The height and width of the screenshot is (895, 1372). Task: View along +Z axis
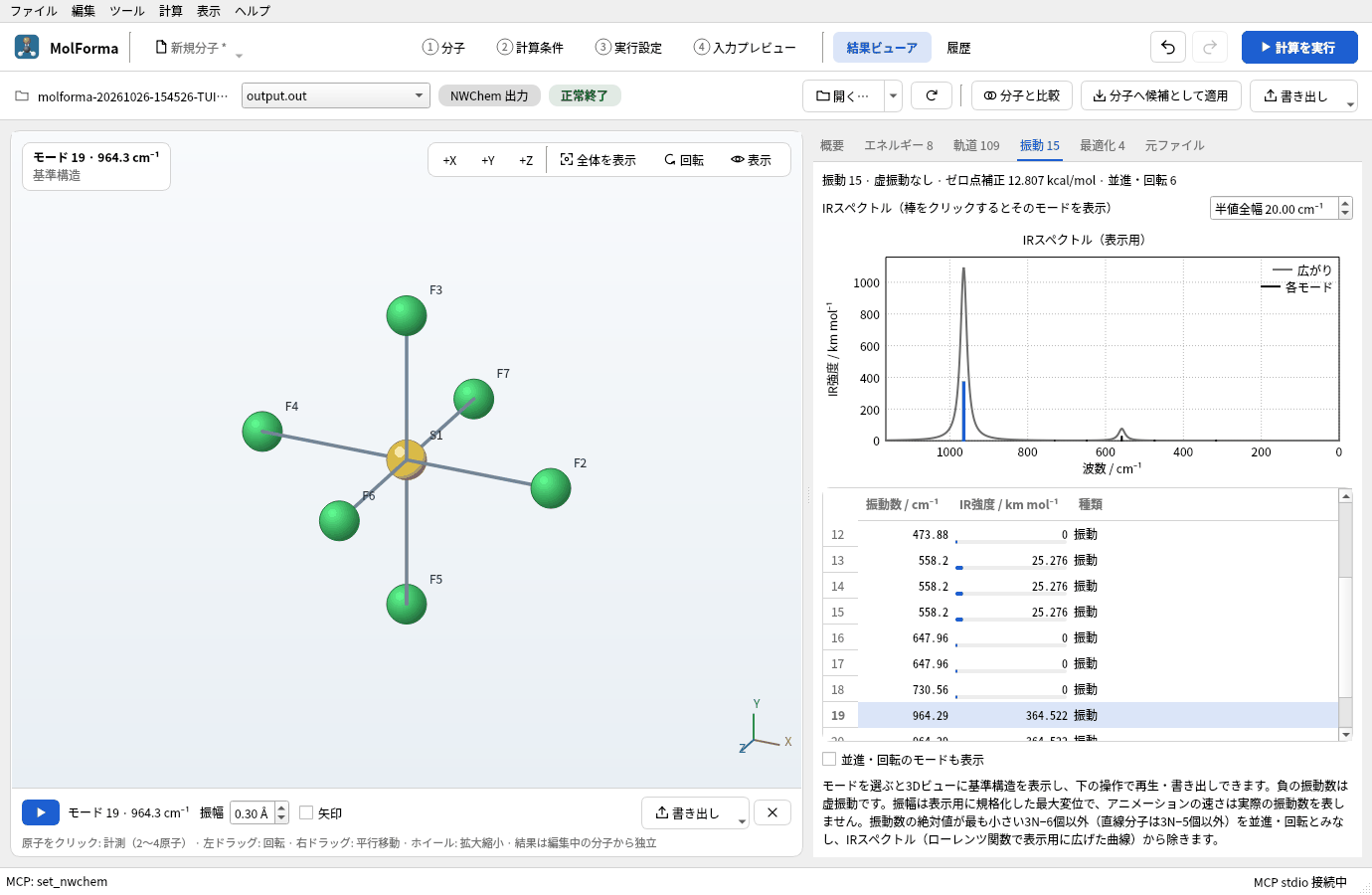[526, 160]
